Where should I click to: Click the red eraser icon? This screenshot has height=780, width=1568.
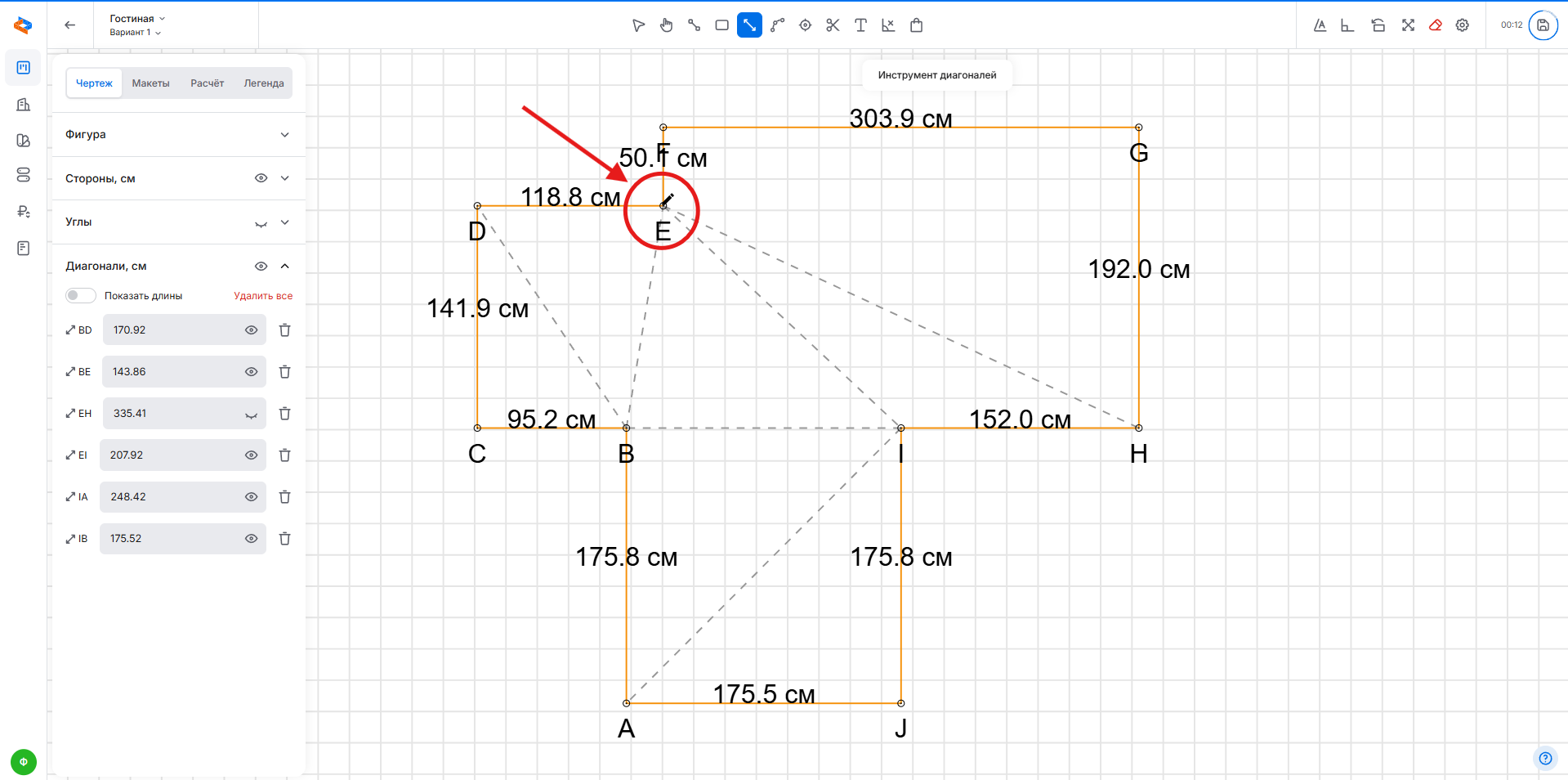coord(1435,25)
